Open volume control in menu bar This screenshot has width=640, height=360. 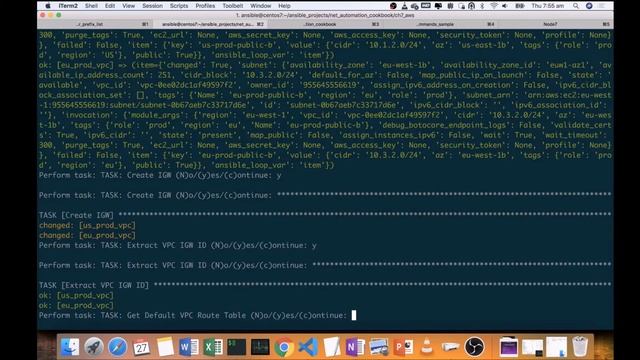tap(505, 6)
